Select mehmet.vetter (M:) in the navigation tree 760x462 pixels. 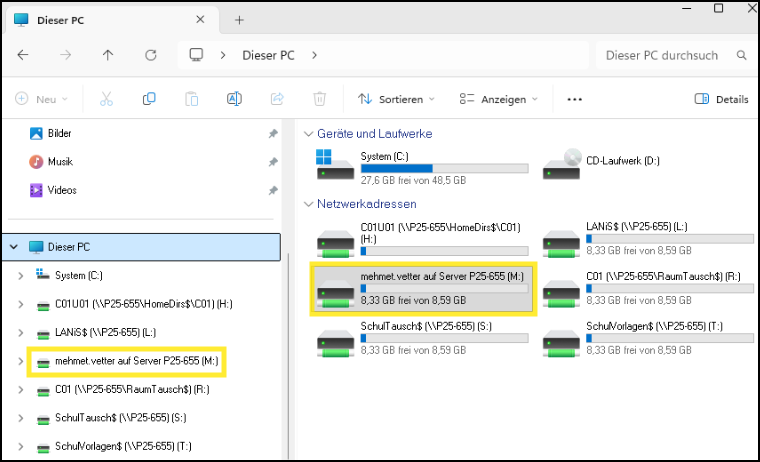(x=126, y=360)
